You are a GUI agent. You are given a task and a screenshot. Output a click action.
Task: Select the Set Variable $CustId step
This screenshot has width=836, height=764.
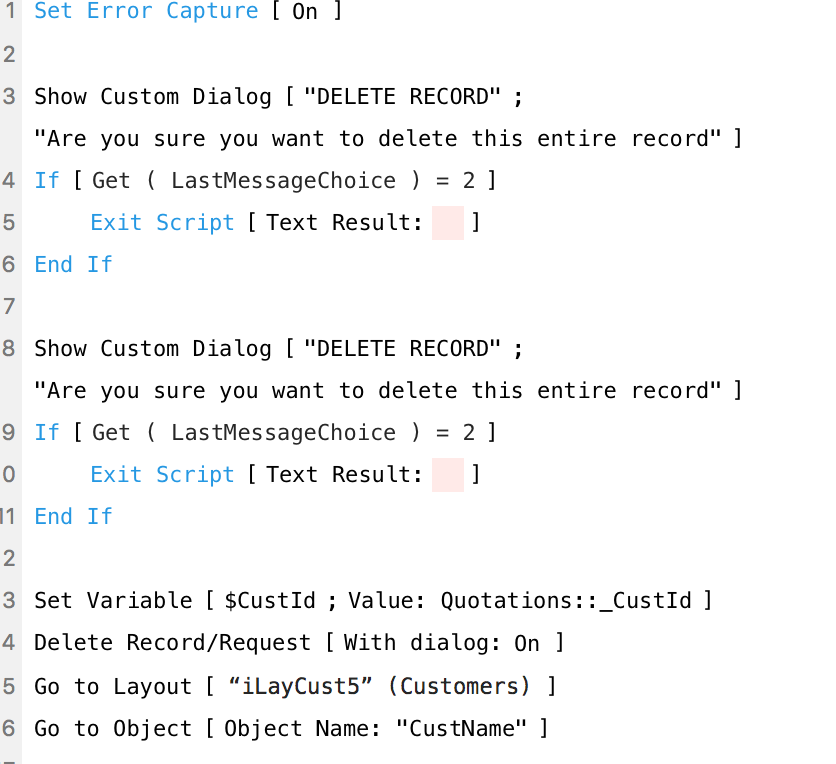[373, 601]
